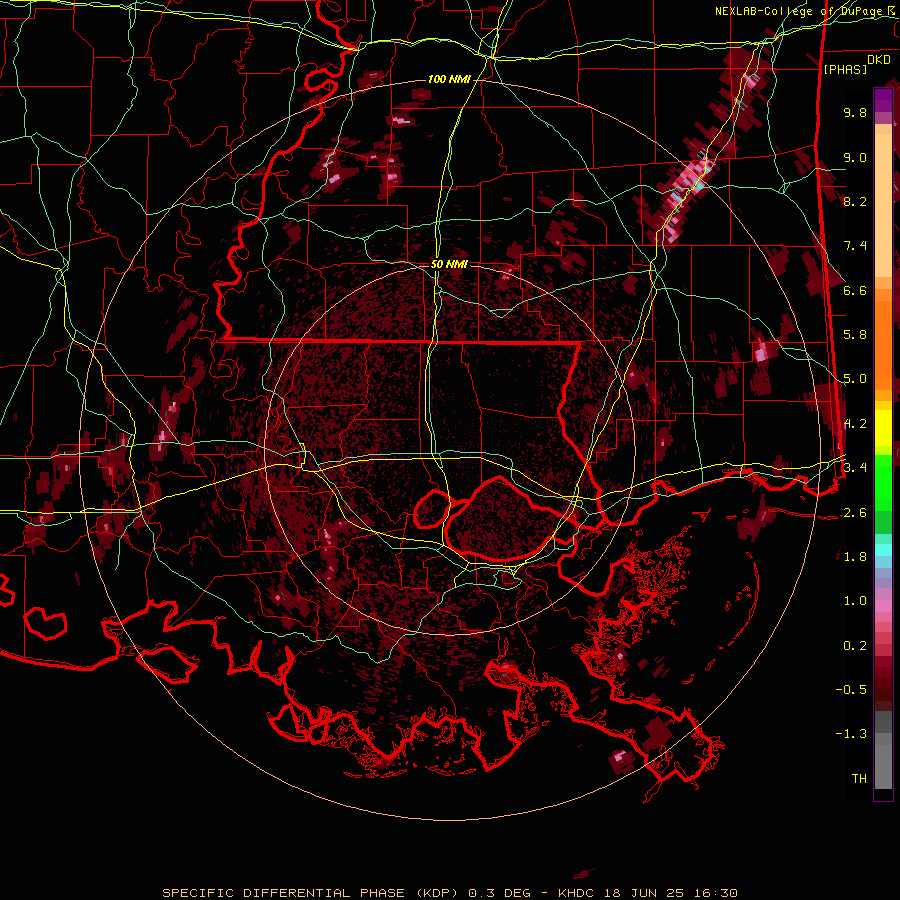Image resolution: width=900 pixels, height=900 pixels.
Task: Click the "18 JUN 25 16:30" timestamp
Action: pos(670,893)
